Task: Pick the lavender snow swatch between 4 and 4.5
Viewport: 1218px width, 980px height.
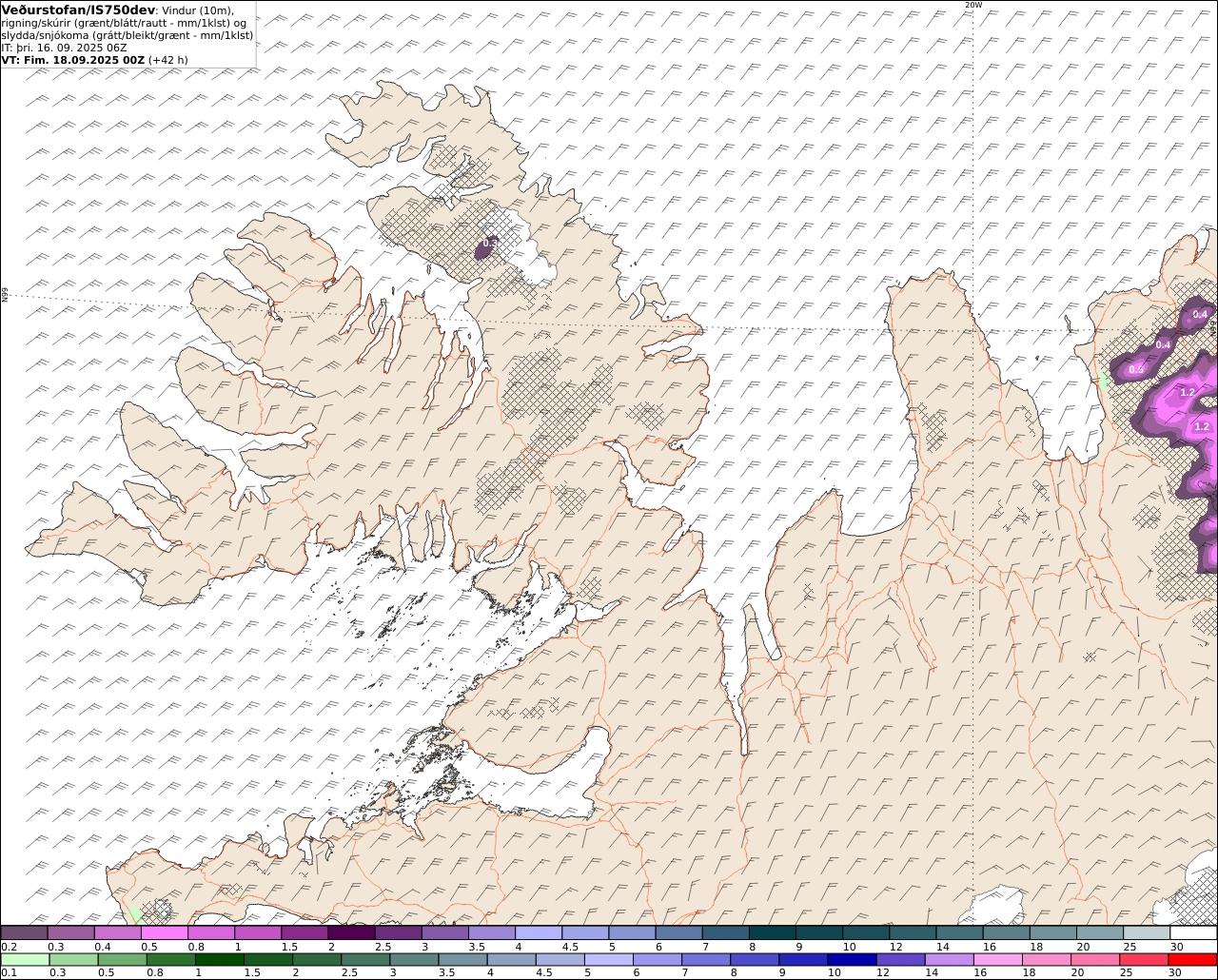Action: click(539, 932)
